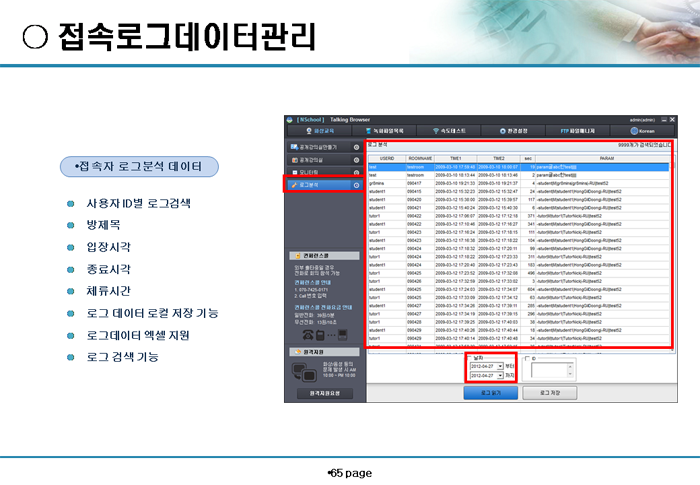Click the 로그 읽기 button
Viewport: 700px width, 485px height.
(491, 393)
